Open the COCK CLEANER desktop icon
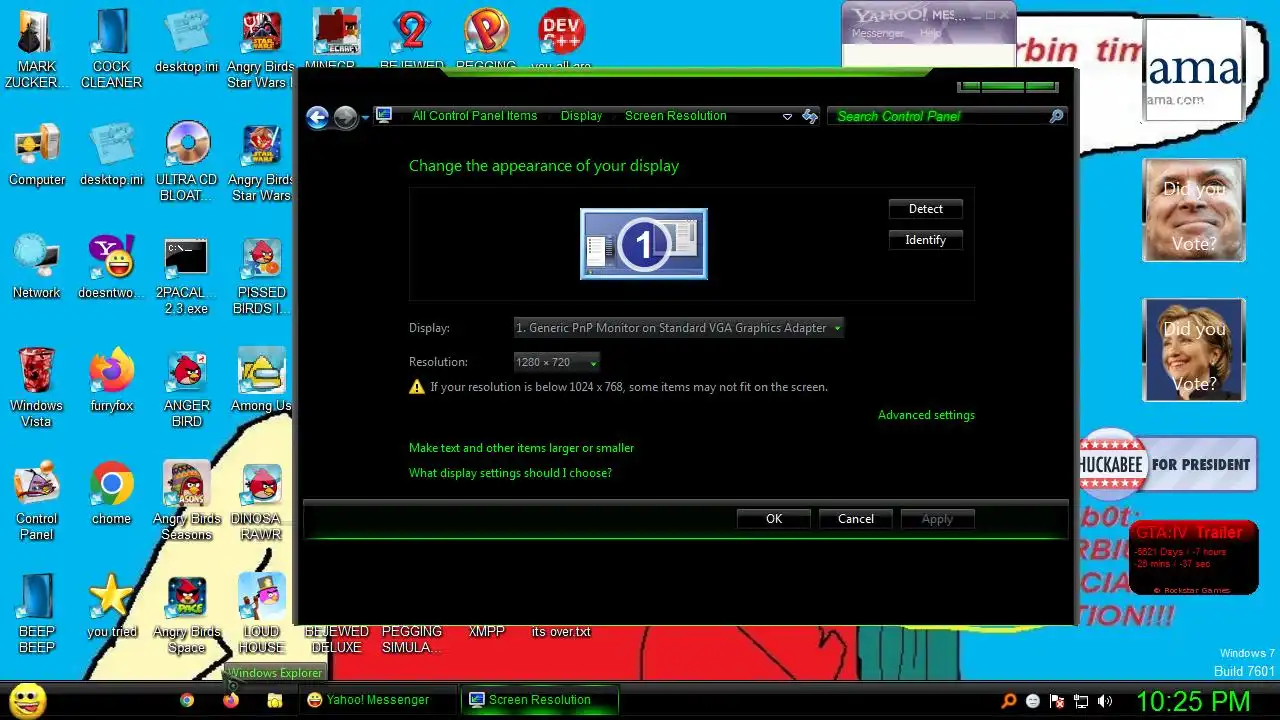Screen dimensions: 1280x720 (x=111, y=48)
